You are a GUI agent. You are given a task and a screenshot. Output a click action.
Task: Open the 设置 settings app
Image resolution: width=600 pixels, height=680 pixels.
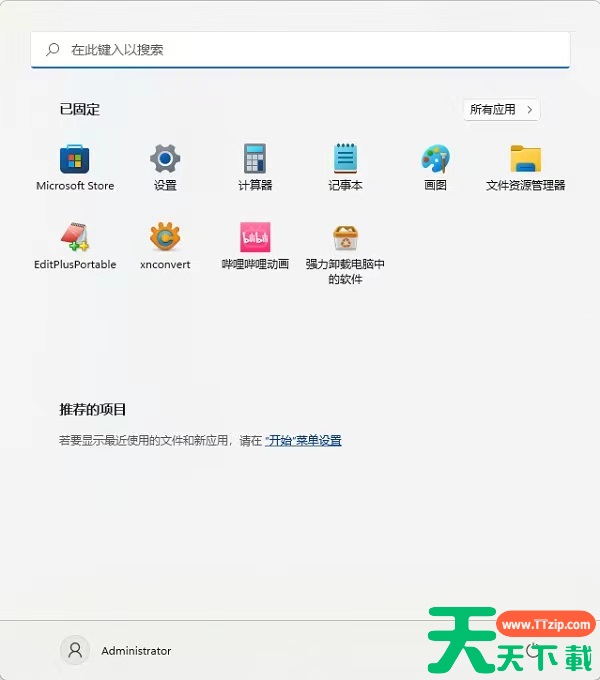point(165,167)
